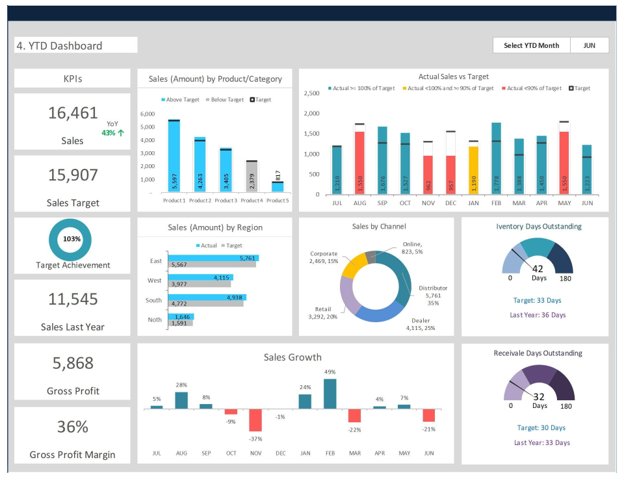Image resolution: width=626 pixels, height=481 pixels.
Task: Select the Target: 30 Days text
Action: click(541, 428)
